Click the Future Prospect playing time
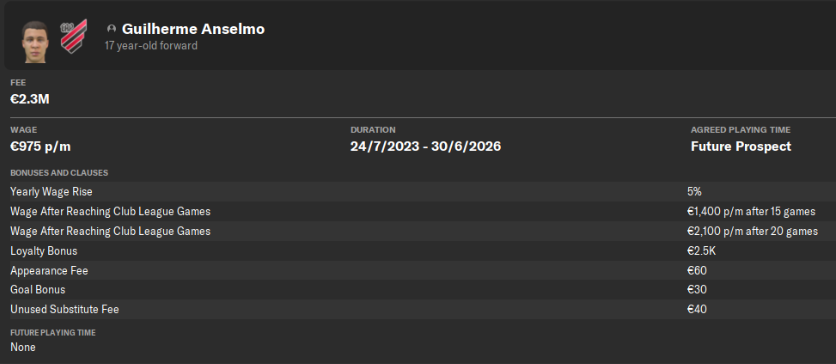This screenshot has height=364, width=836. (741, 147)
